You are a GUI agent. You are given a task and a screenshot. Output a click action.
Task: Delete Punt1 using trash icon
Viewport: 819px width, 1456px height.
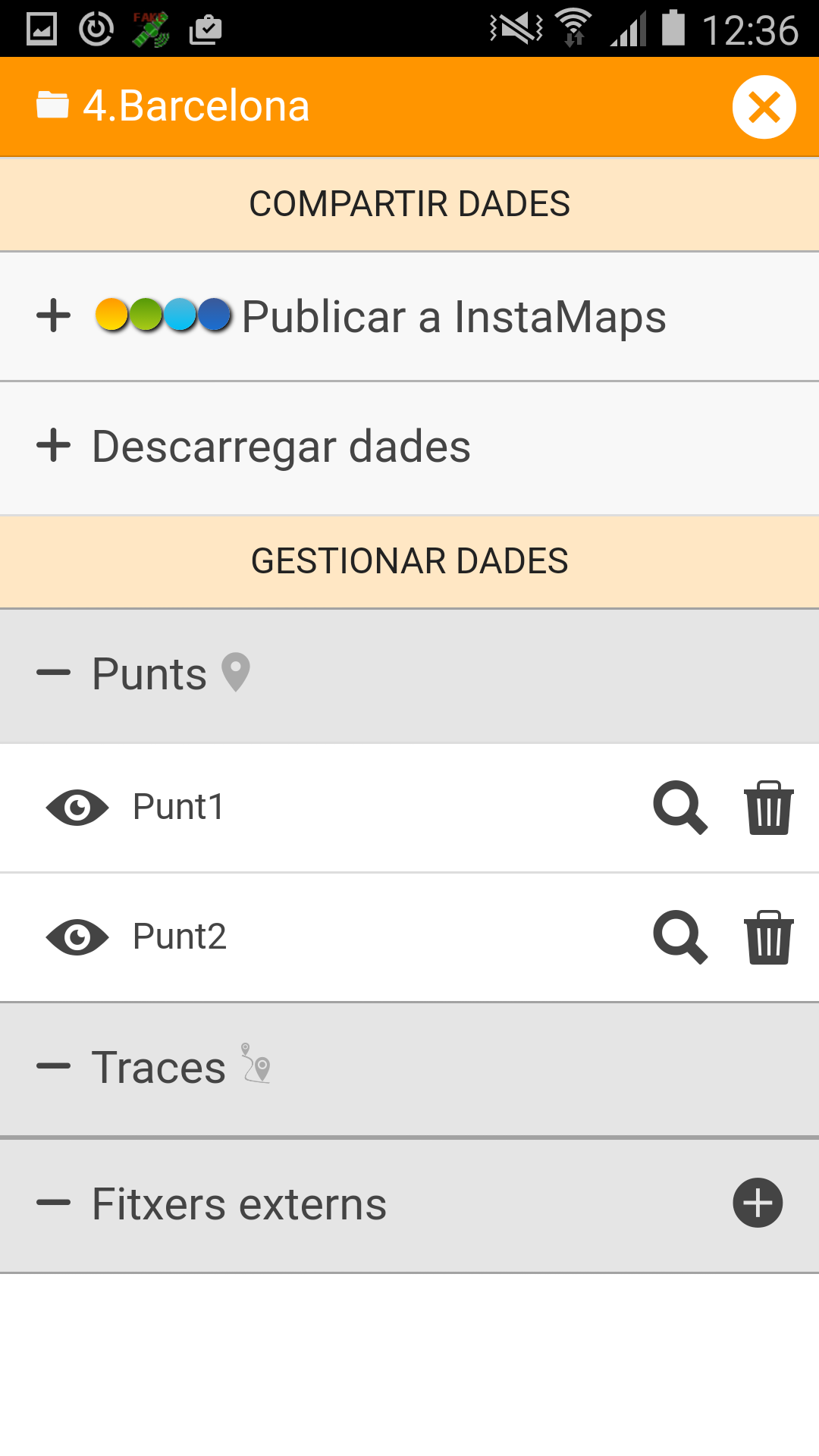coord(768,808)
